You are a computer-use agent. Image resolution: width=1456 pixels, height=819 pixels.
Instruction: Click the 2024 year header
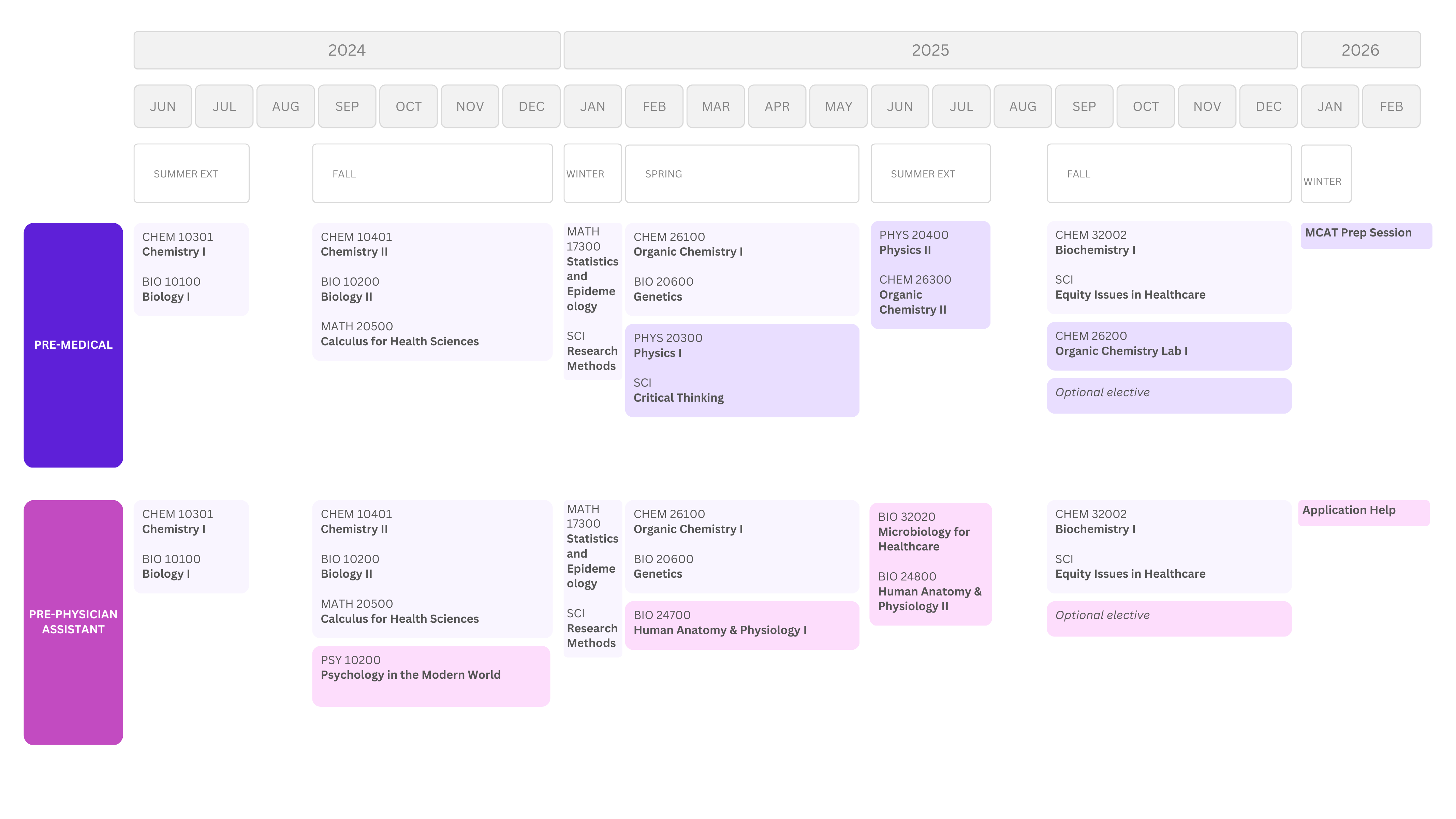point(347,51)
